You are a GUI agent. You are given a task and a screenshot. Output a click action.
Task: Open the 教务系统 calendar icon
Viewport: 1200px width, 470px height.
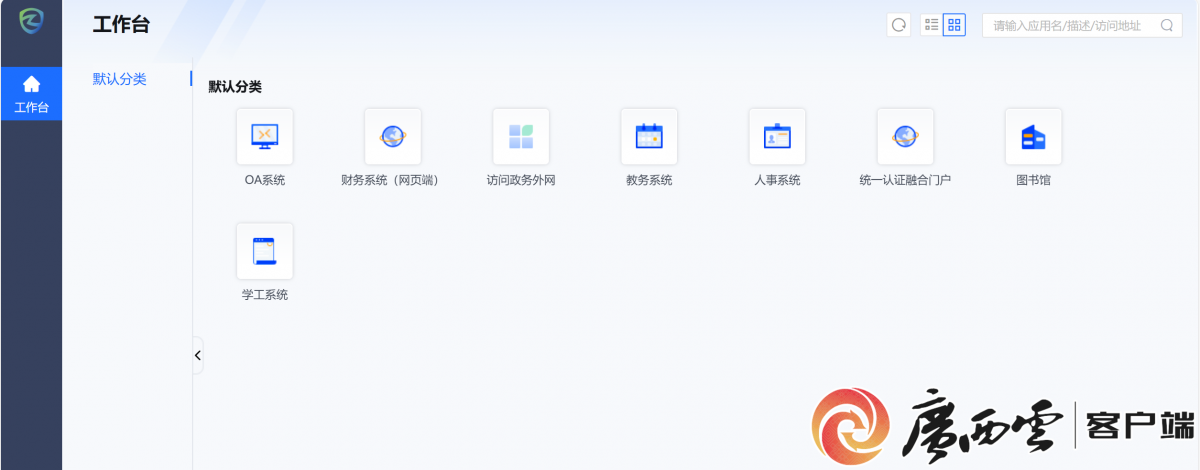point(649,136)
